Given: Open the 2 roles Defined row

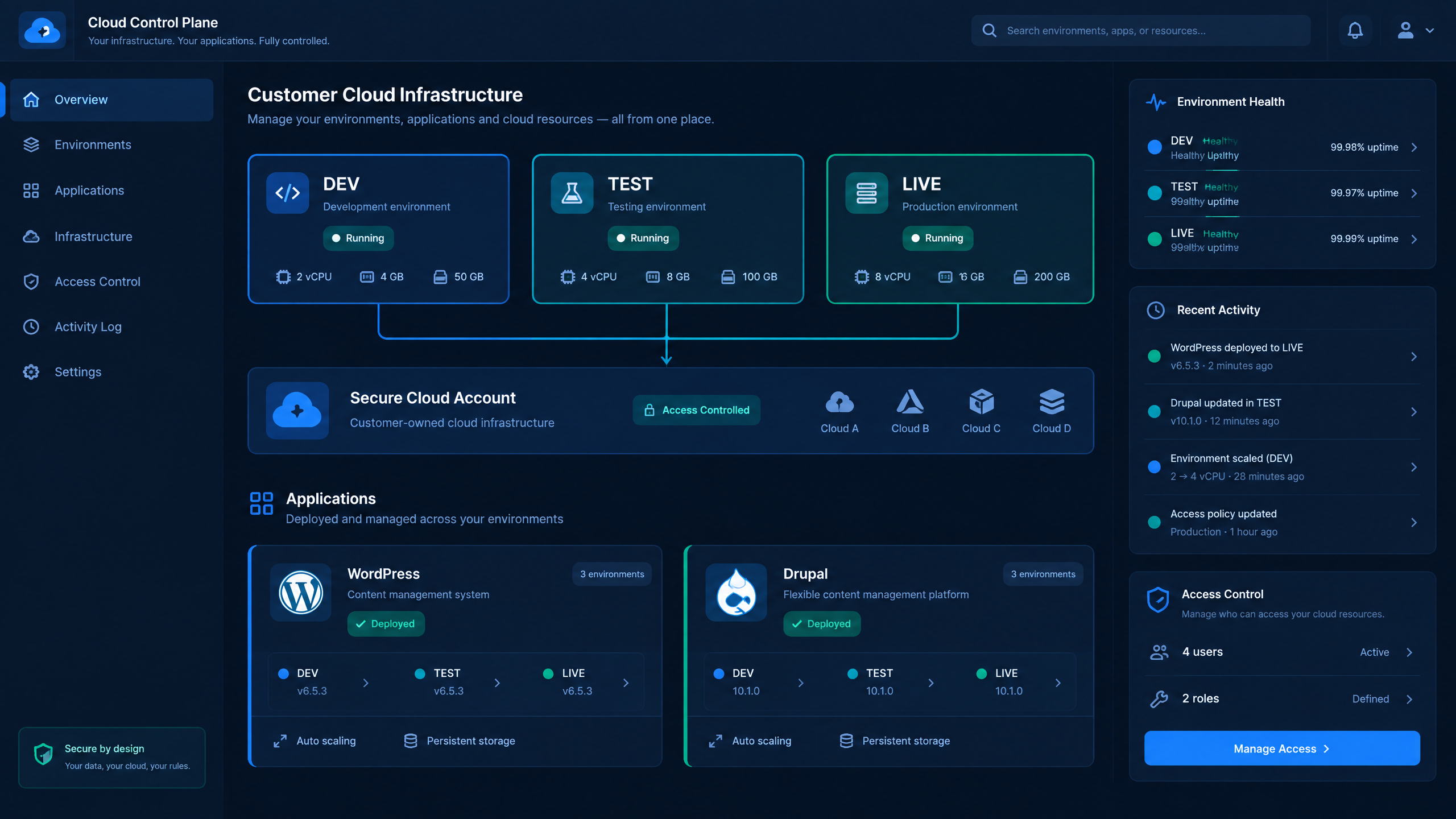Looking at the screenshot, I should pos(1282,699).
